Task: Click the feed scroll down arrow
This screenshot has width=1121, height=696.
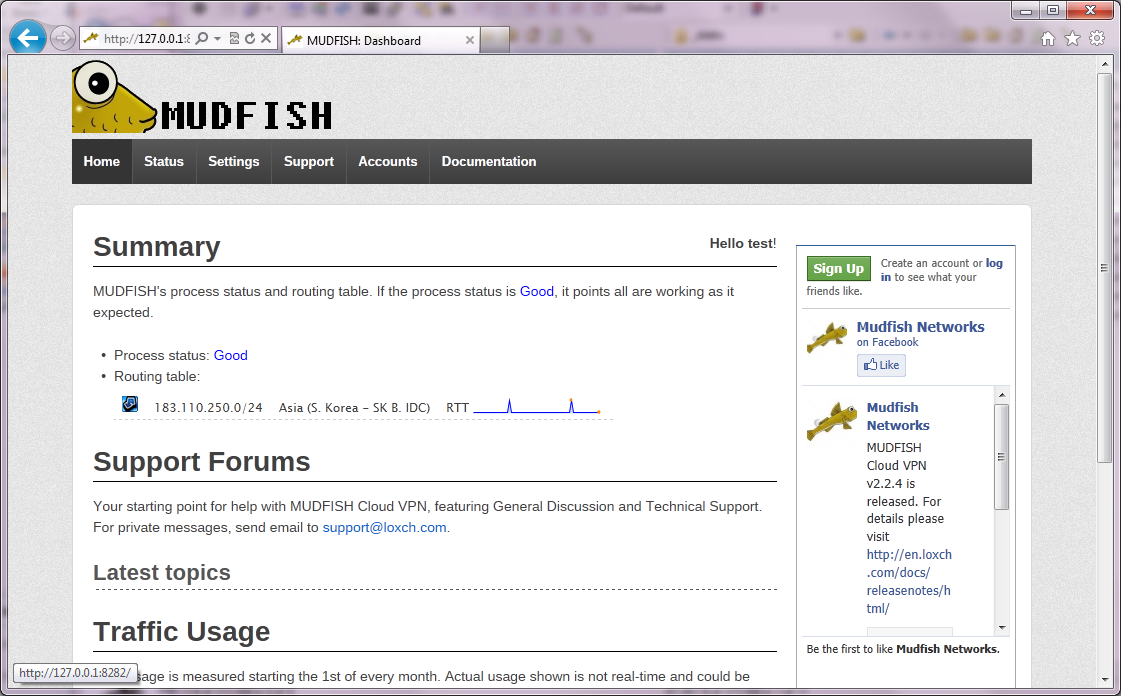Action: click(1002, 627)
